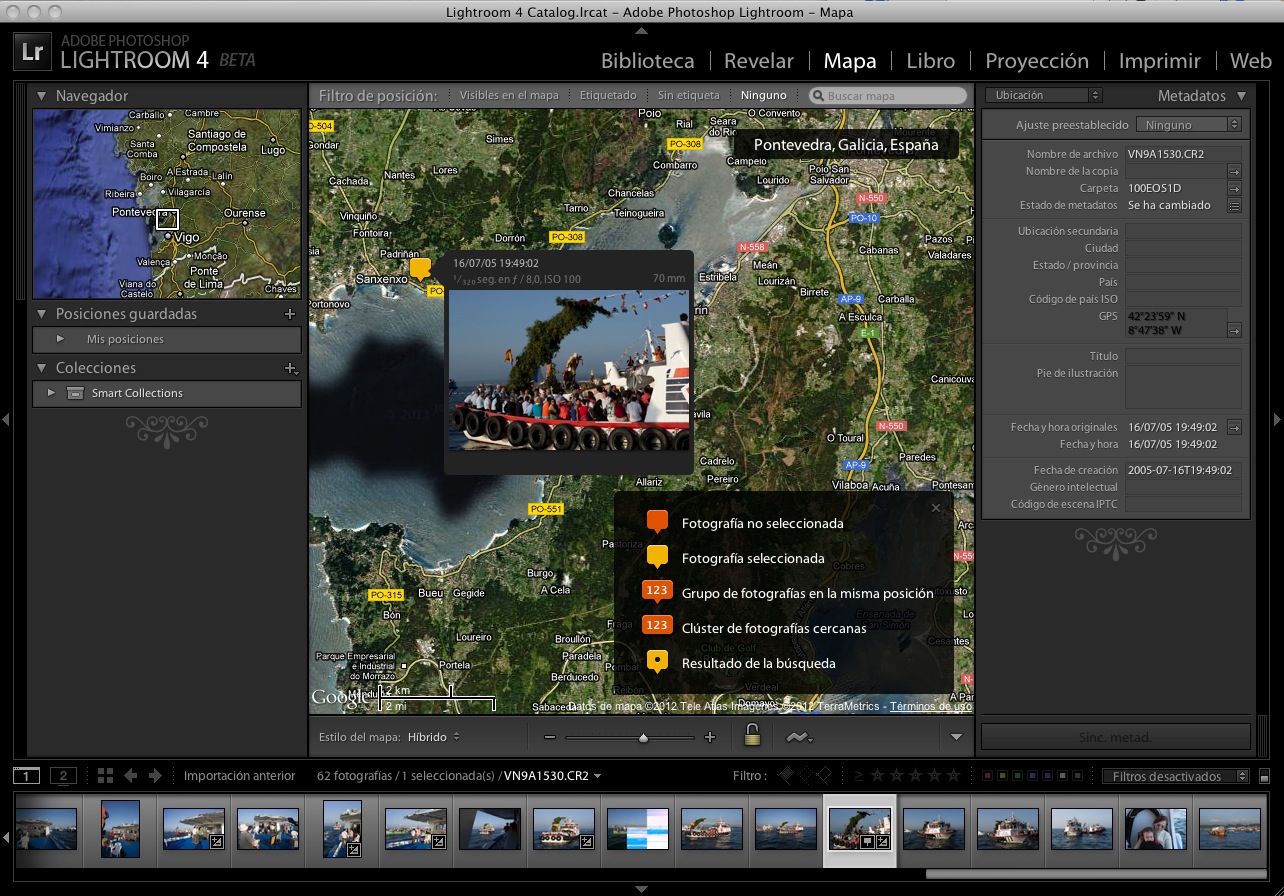Open Términos de uso link on map
1284x896 pixels.
[x=930, y=706]
